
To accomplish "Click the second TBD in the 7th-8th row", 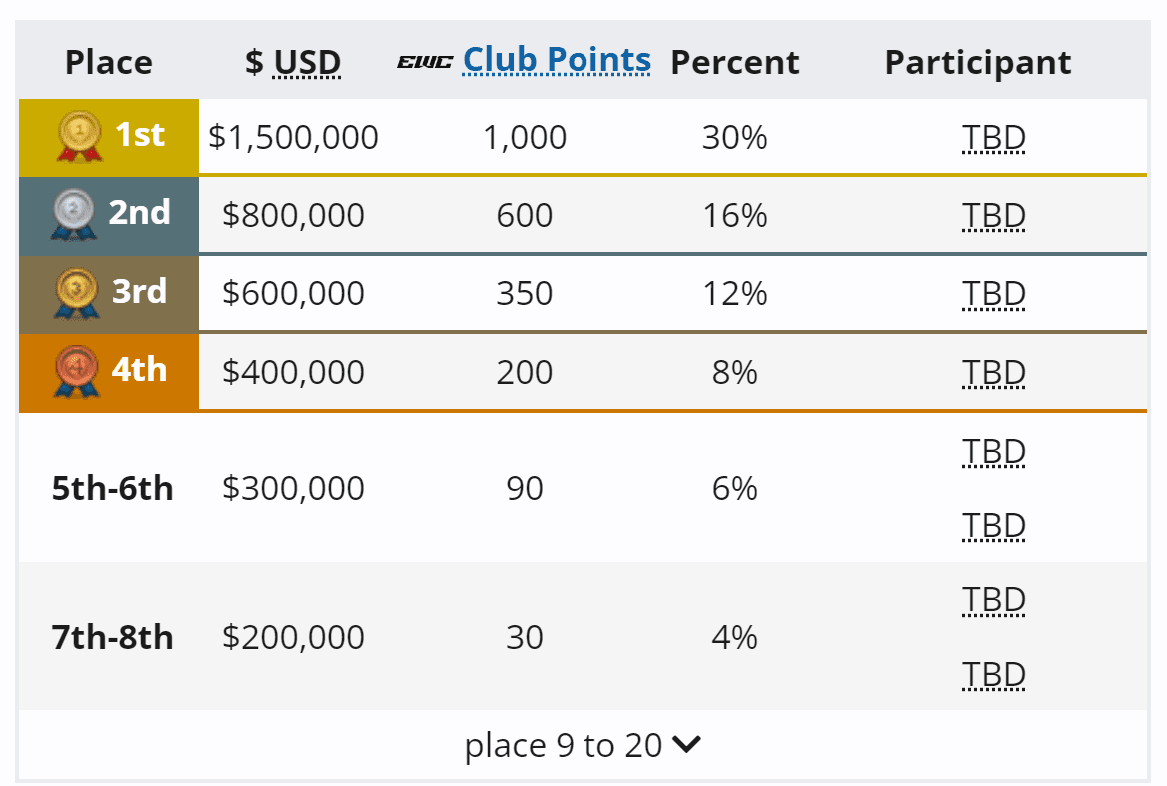I will (994, 674).
